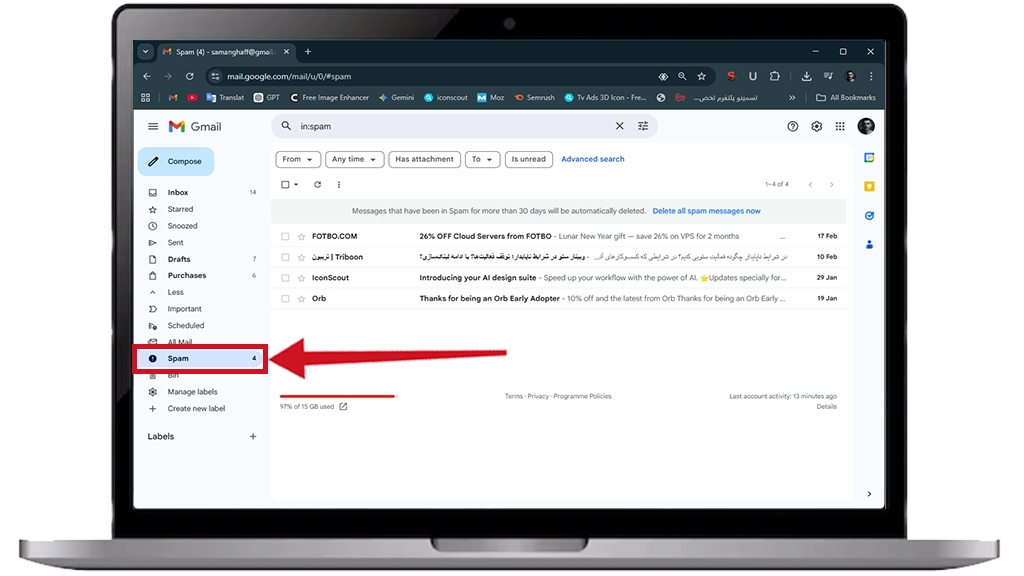Open the Support help icon
The height and width of the screenshot is (576, 1024).
click(x=793, y=126)
